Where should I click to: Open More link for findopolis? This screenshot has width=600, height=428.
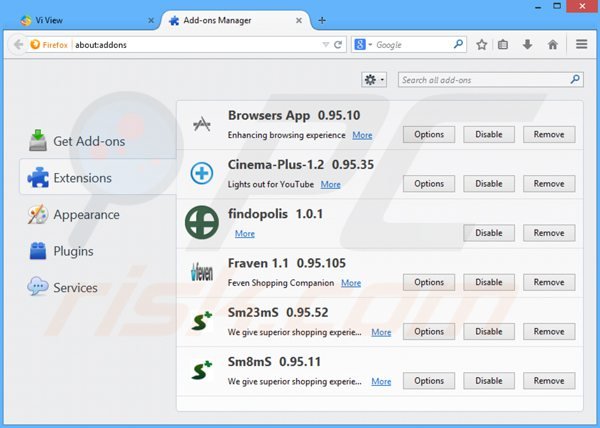point(245,233)
